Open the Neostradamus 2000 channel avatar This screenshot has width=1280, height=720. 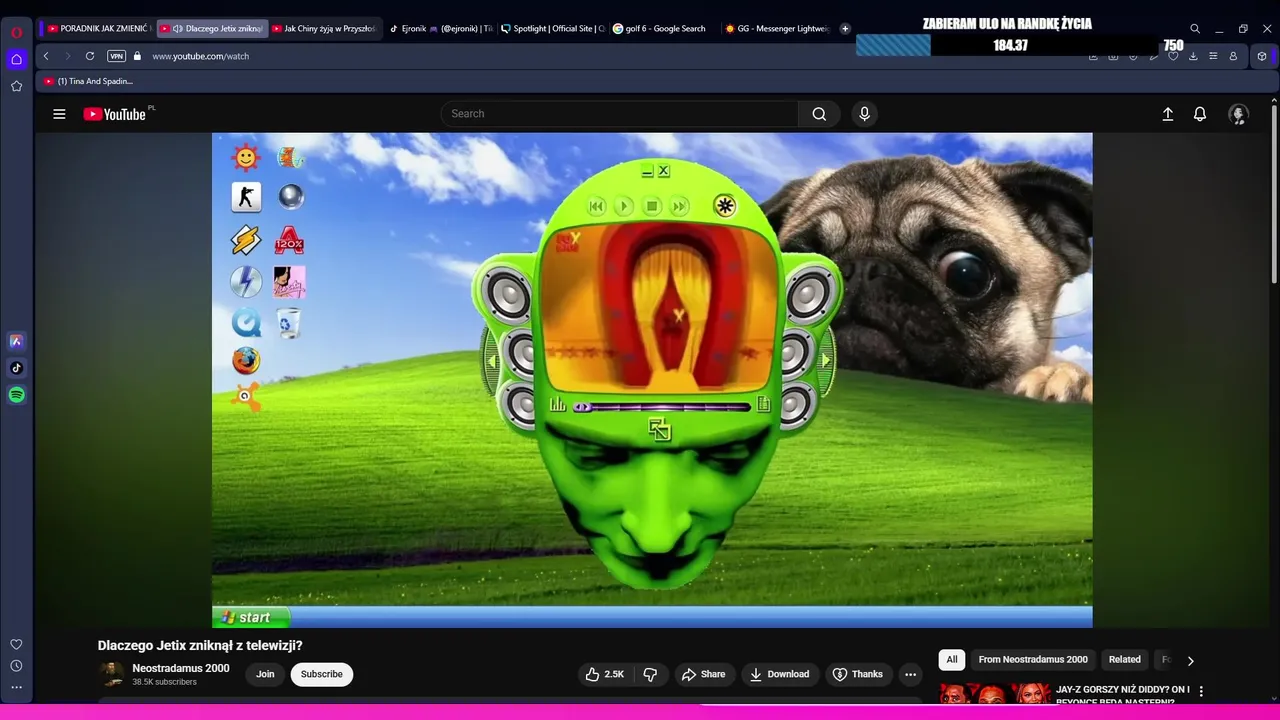pos(112,674)
